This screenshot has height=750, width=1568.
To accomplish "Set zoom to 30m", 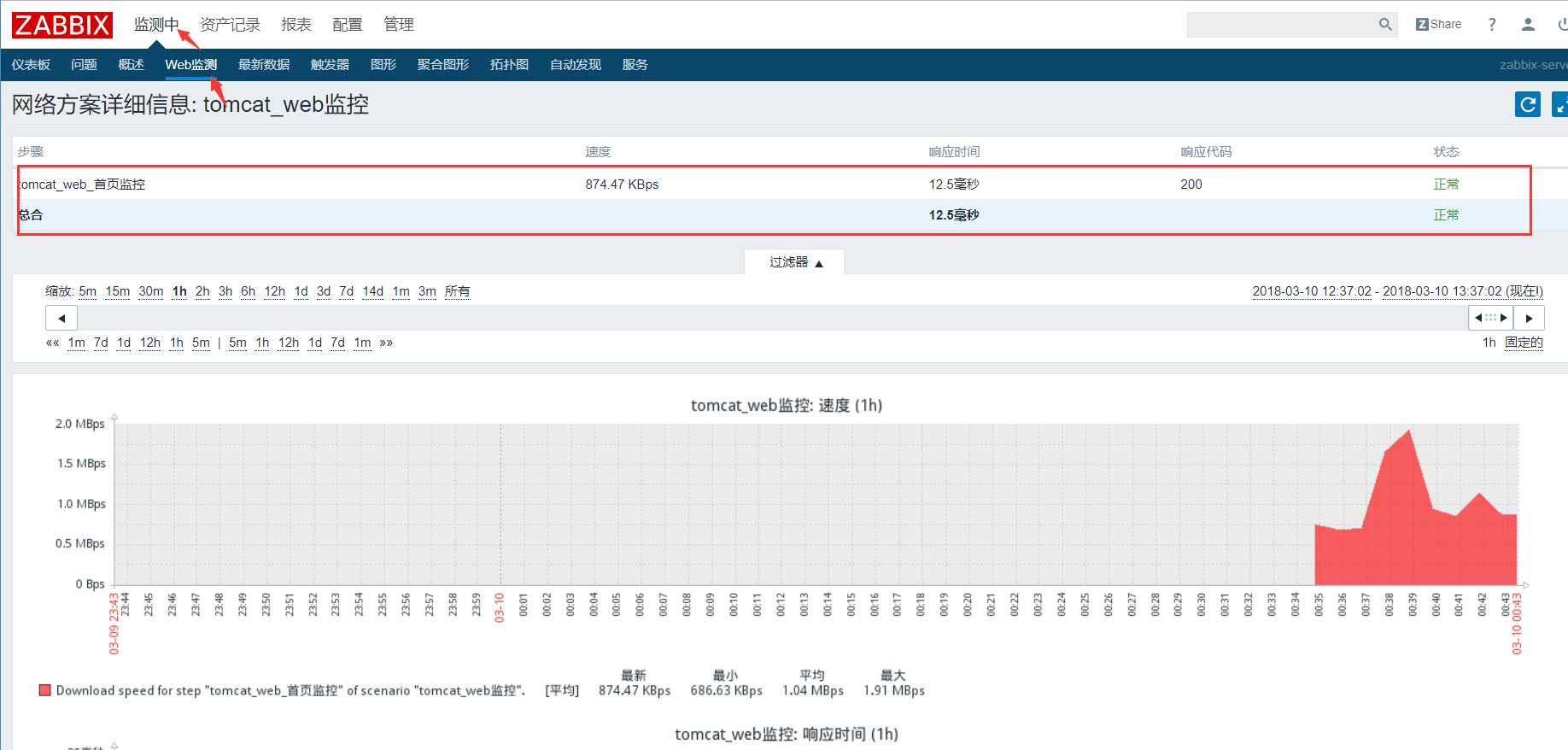I will pos(151,291).
